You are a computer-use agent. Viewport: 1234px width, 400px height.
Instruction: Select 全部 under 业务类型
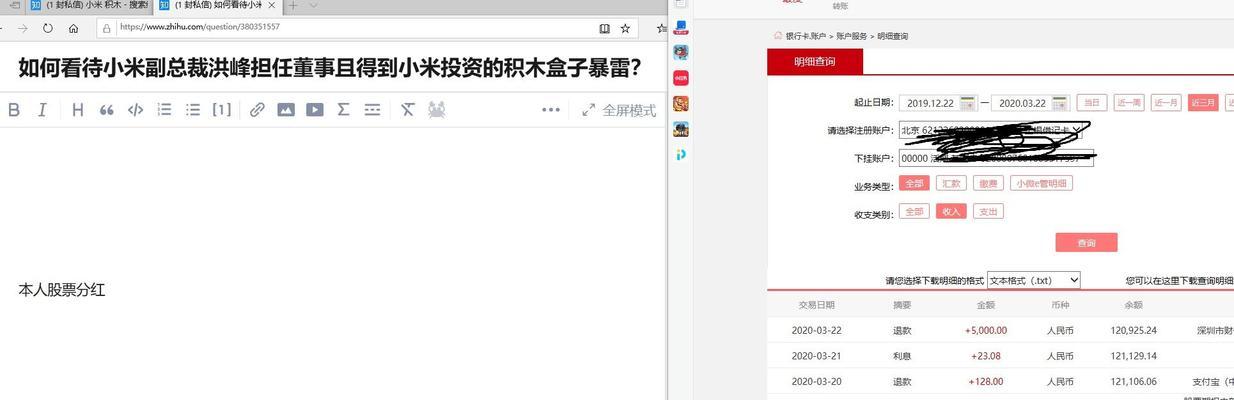914,183
